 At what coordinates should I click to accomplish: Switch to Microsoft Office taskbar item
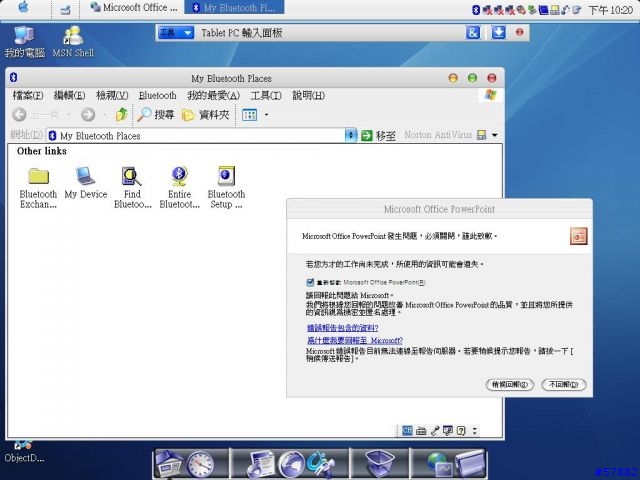134,7
